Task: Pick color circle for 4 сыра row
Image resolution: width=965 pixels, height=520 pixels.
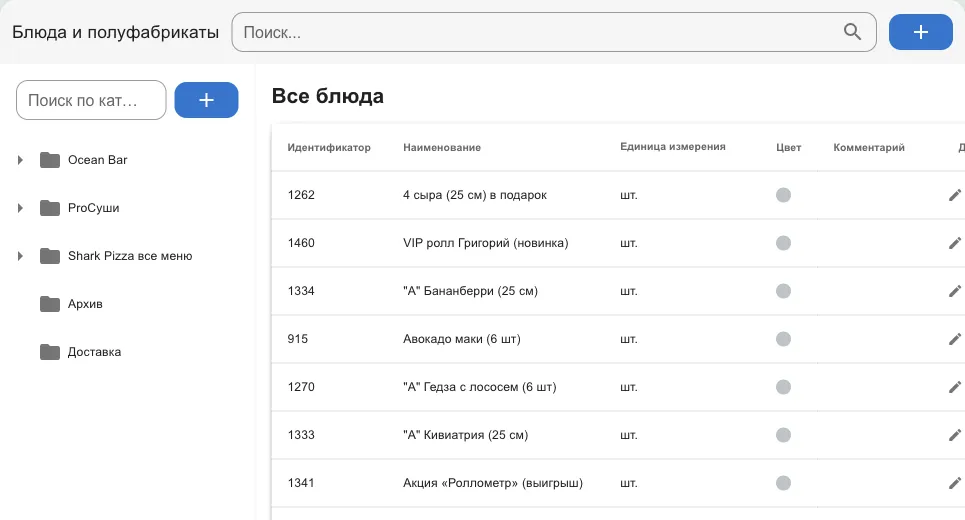Action: click(783, 195)
